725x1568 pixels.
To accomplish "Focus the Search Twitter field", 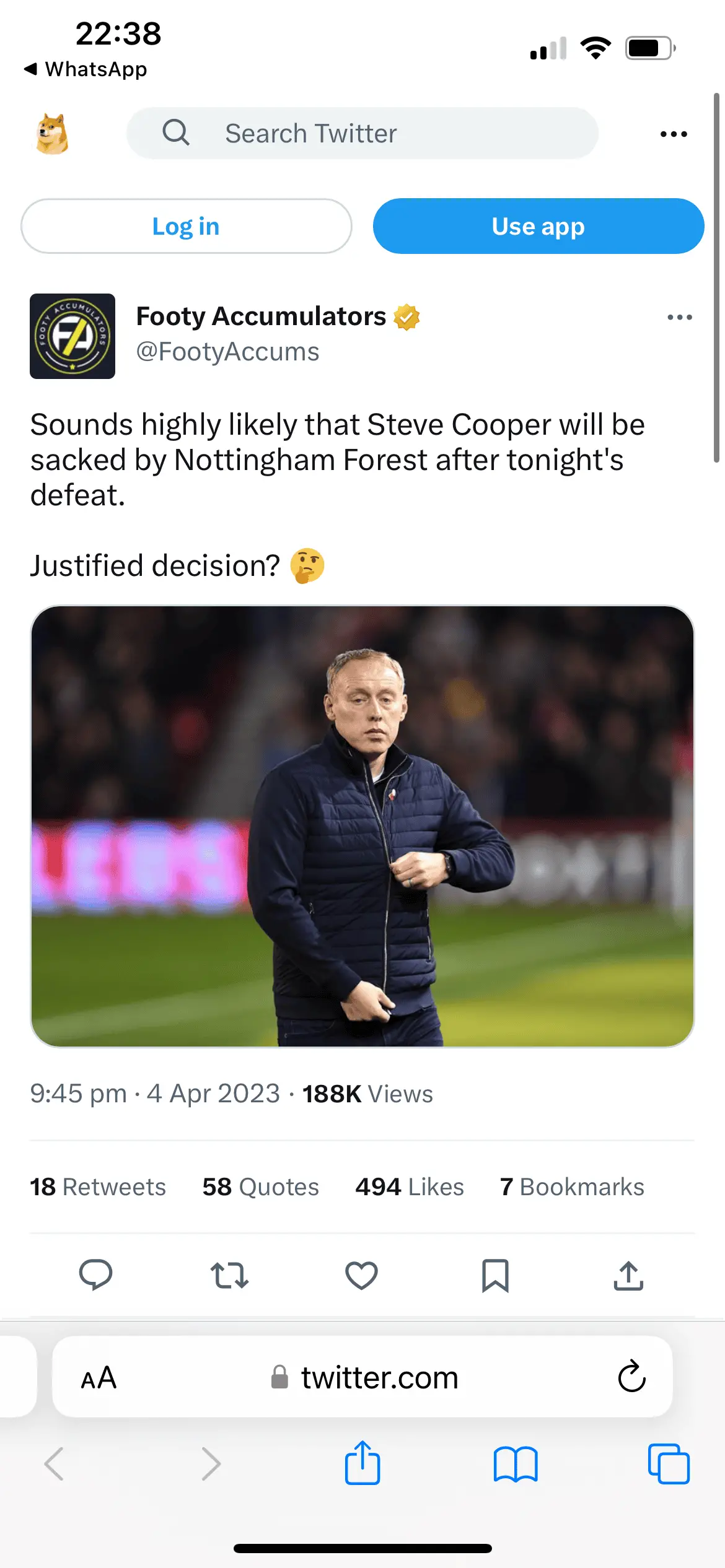I will click(362, 133).
